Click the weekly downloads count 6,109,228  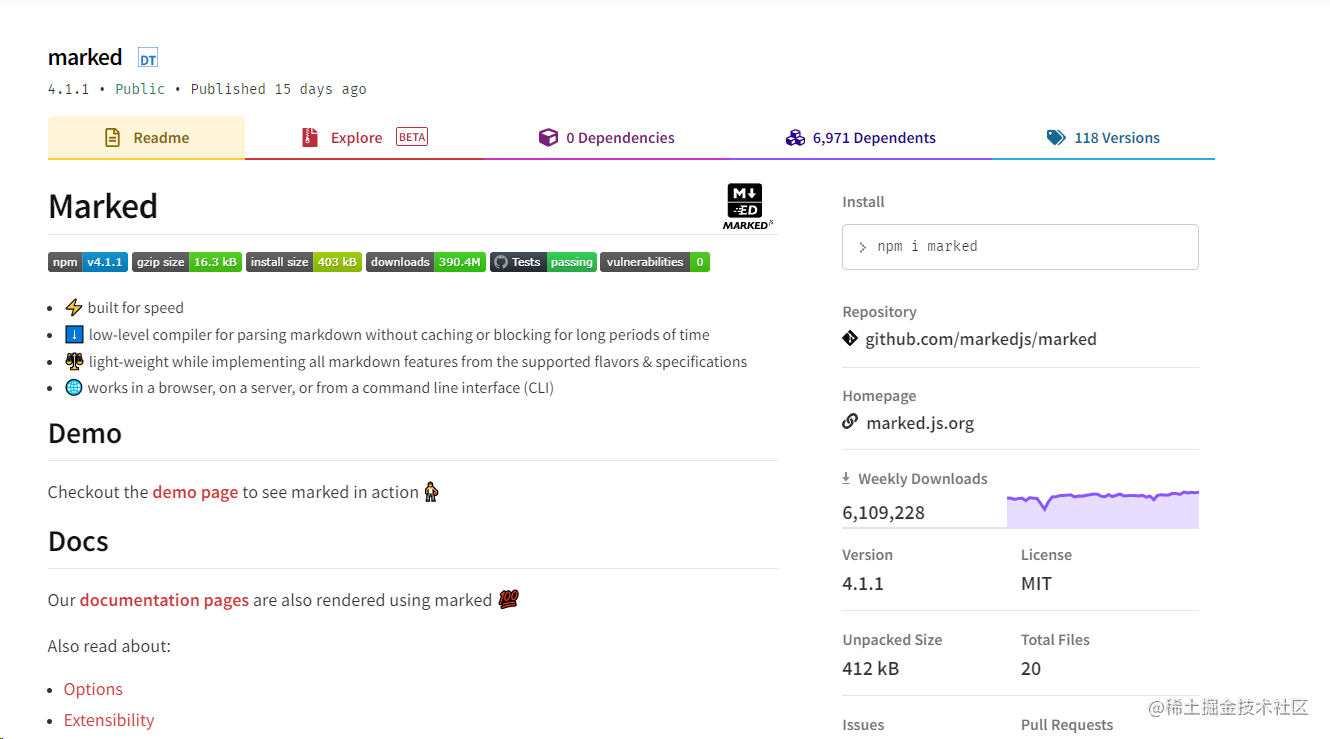click(883, 513)
